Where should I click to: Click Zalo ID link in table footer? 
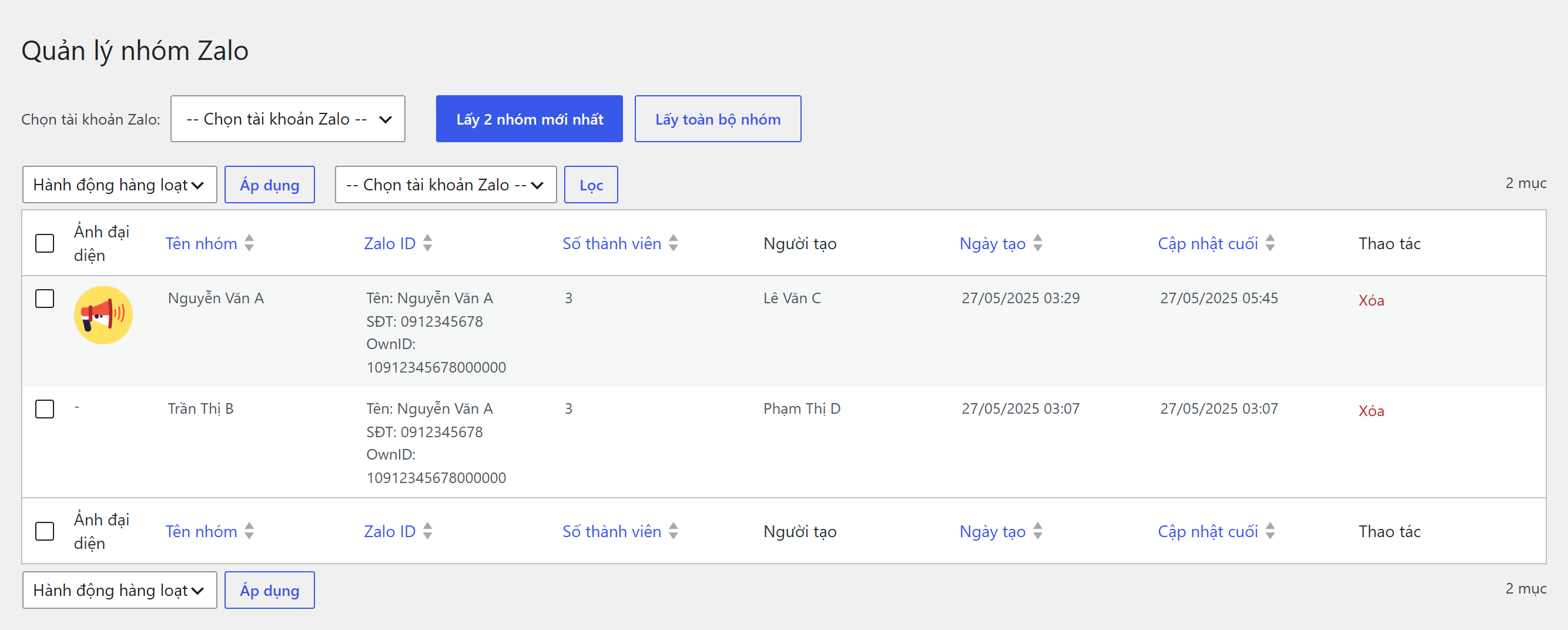390,531
